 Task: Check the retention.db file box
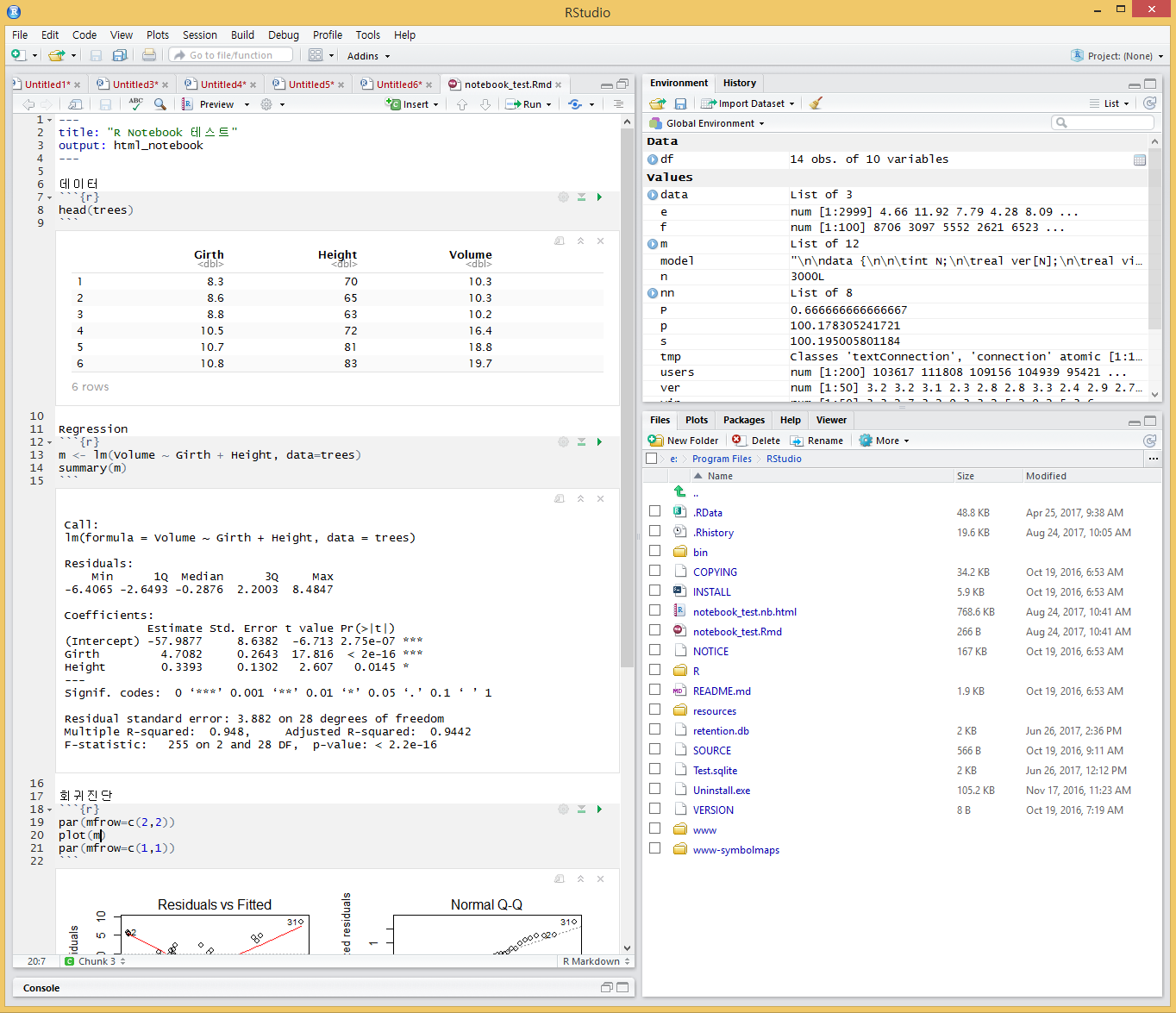(655, 729)
